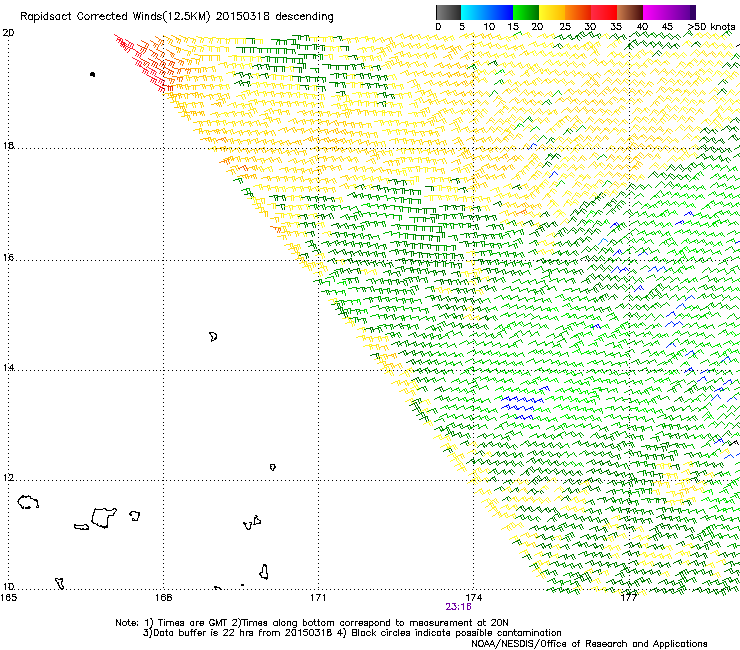
Task: Click the brown 35-40 knots color band
Action: [x=630, y=12]
